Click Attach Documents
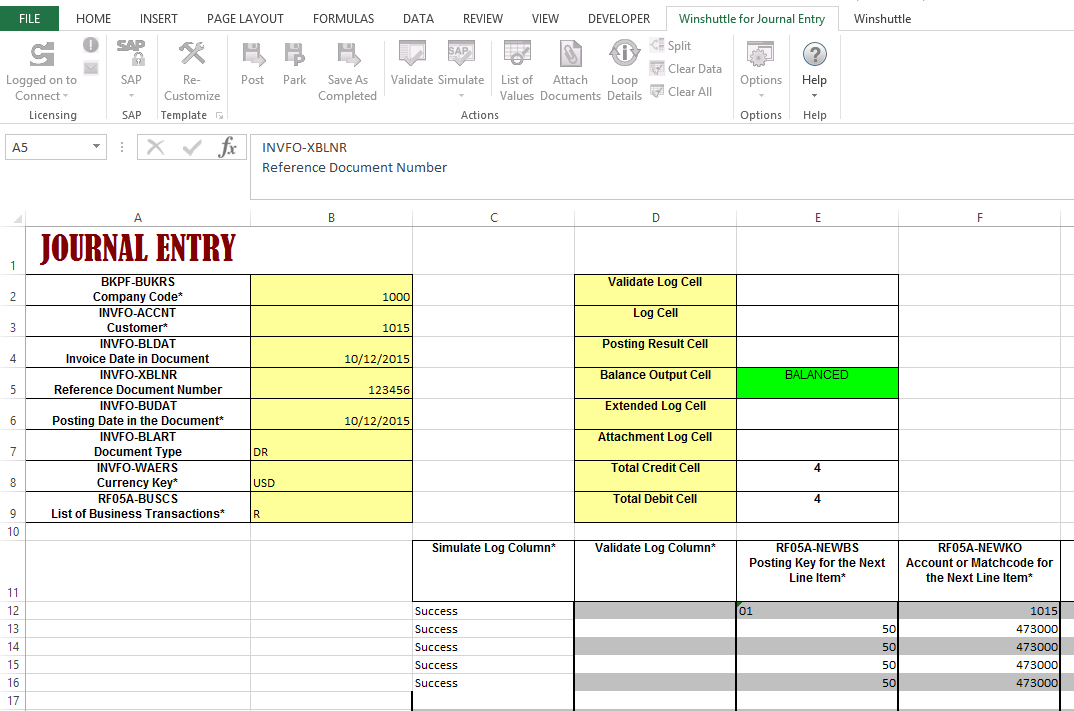The width and height of the screenshot is (1074, 711). point(570,71)
